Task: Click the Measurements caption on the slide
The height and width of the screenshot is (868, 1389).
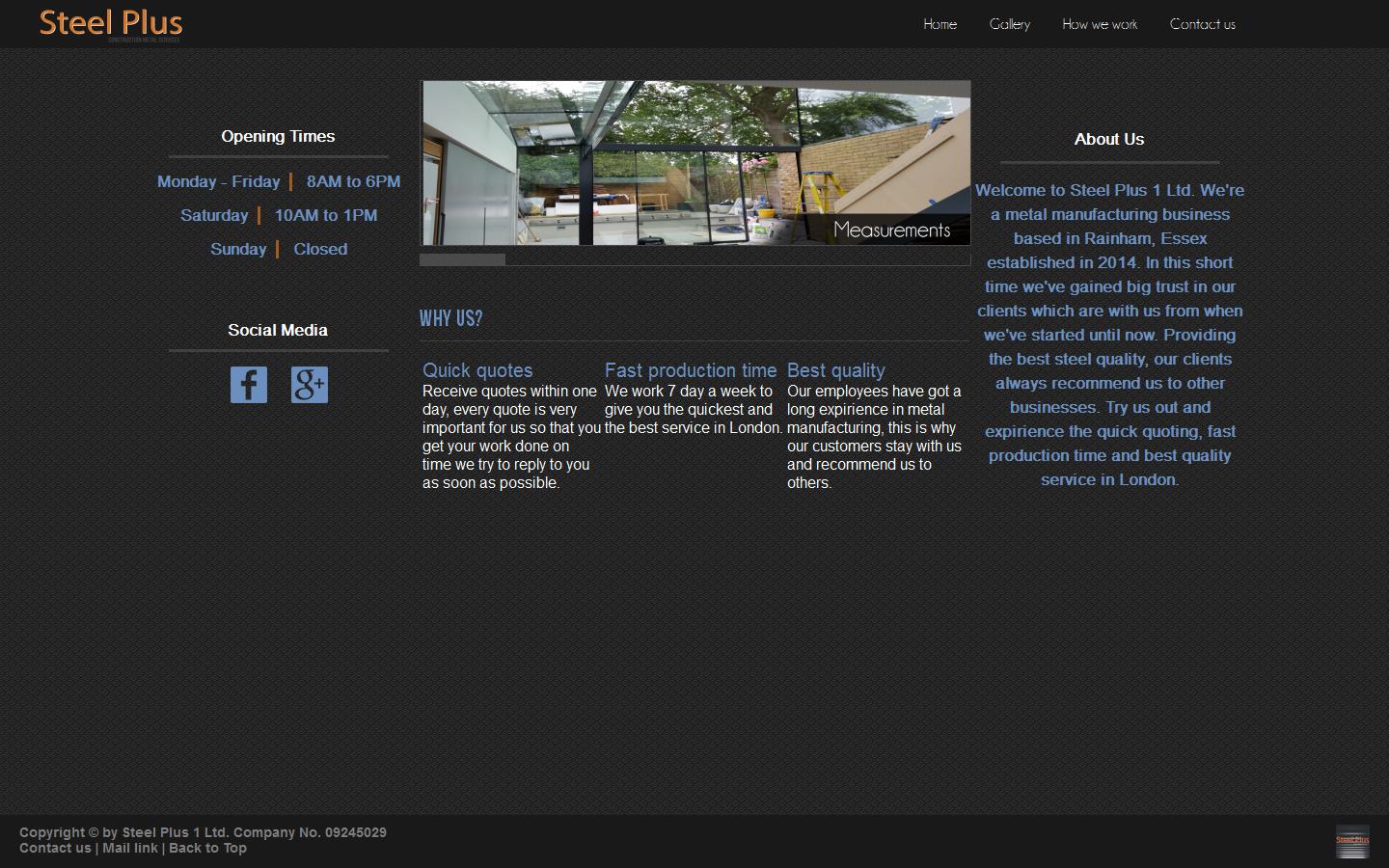Action: tap(891, 230)
